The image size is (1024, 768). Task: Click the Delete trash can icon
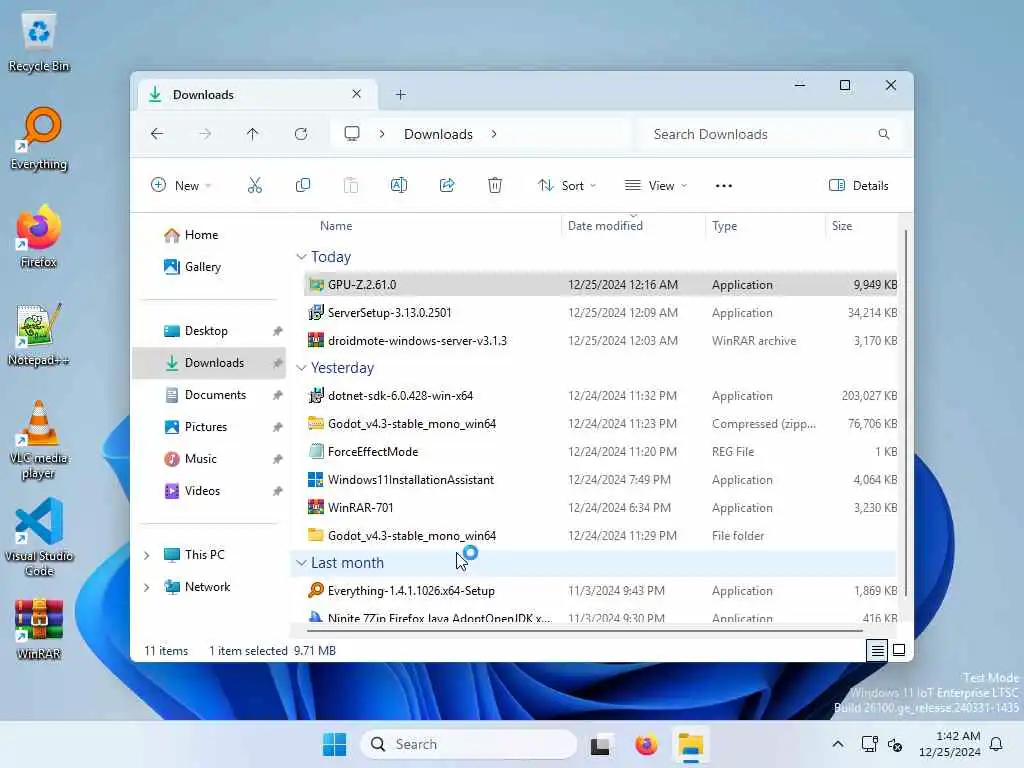(x=495, y=185)
